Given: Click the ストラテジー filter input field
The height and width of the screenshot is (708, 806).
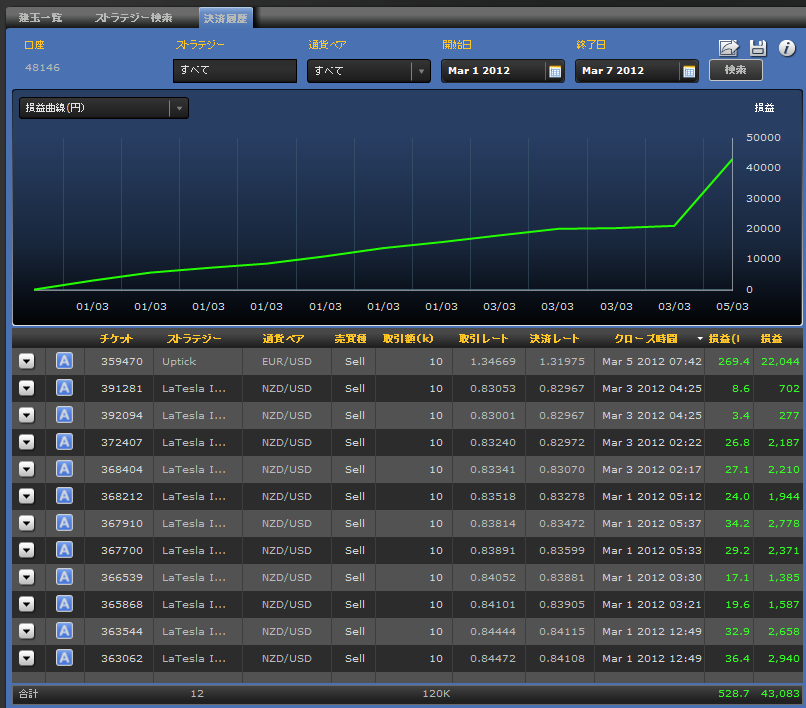Looking at the screenshot, I should pos(235,71).
